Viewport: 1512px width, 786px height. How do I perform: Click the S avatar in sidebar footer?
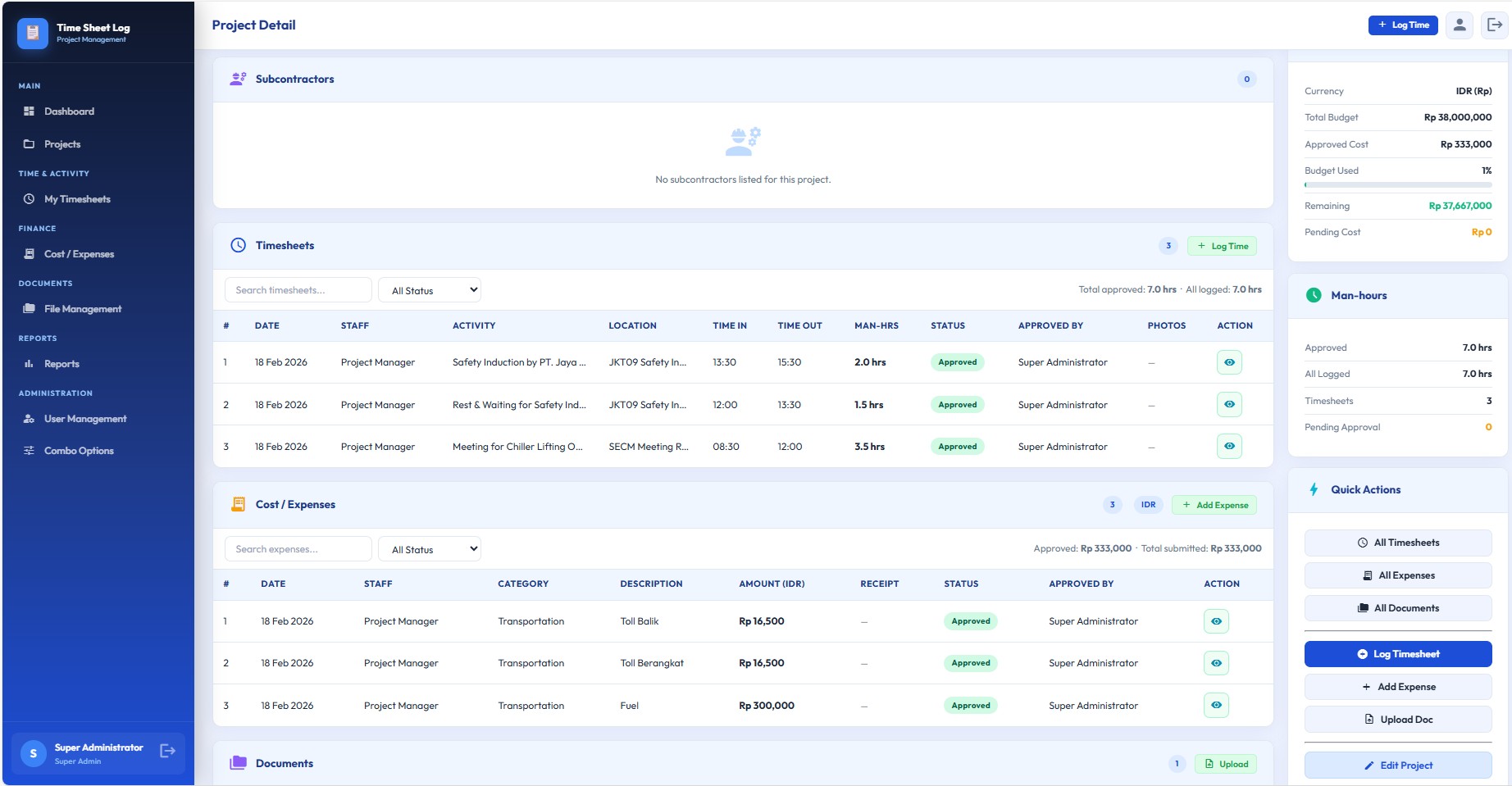[33, 753]
